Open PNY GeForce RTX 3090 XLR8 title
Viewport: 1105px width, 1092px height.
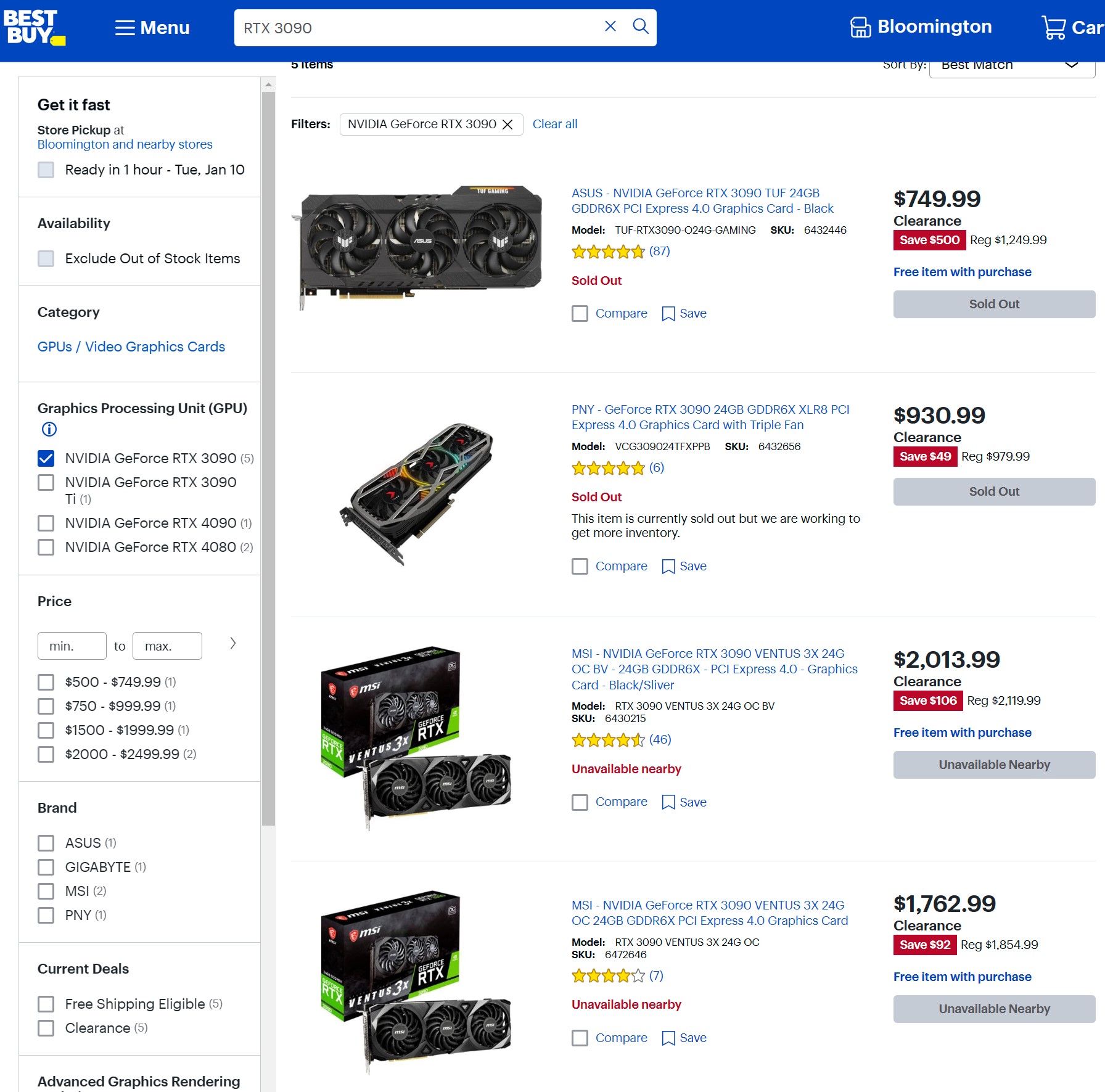[x=710, y=417]
